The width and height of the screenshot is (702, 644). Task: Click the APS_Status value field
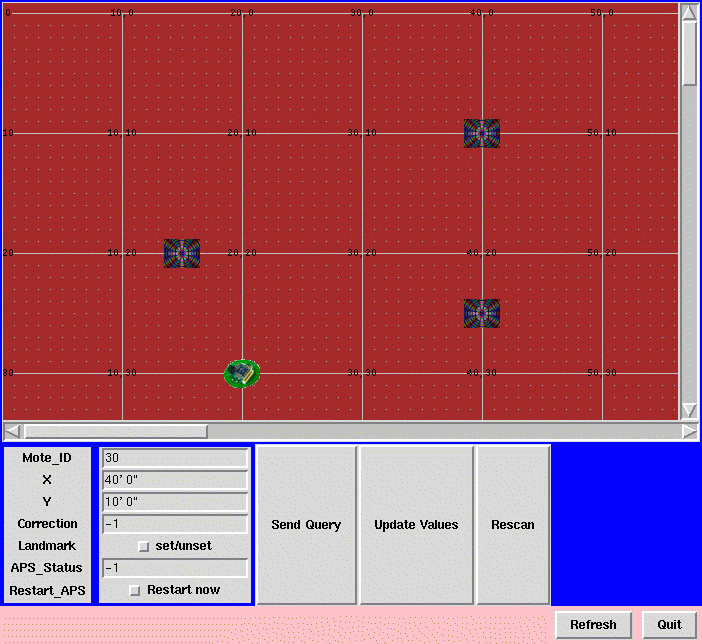click(x=174, y=568)
